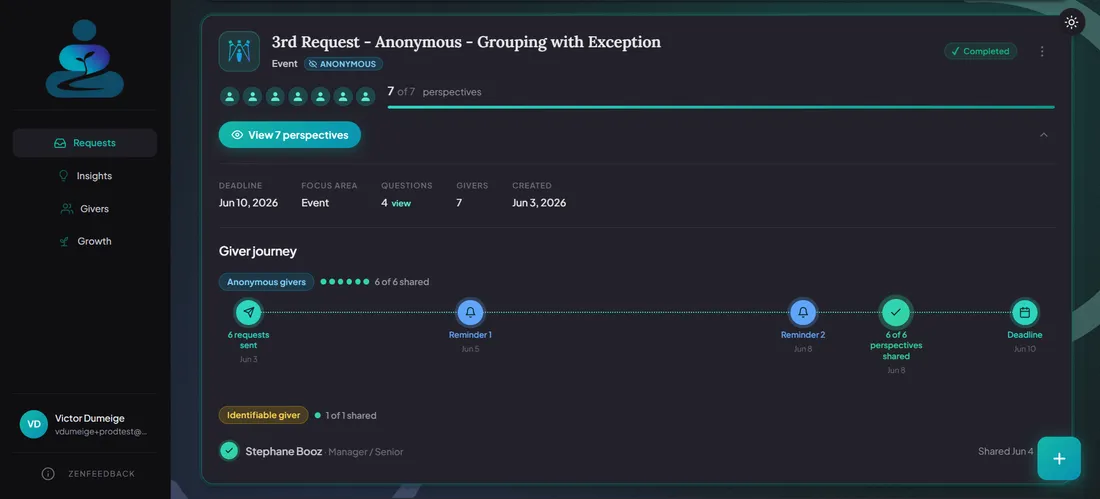Click the request title 3rd Request - Anonymous
This screenshot has height=499, width=1100.
point(466,42)
